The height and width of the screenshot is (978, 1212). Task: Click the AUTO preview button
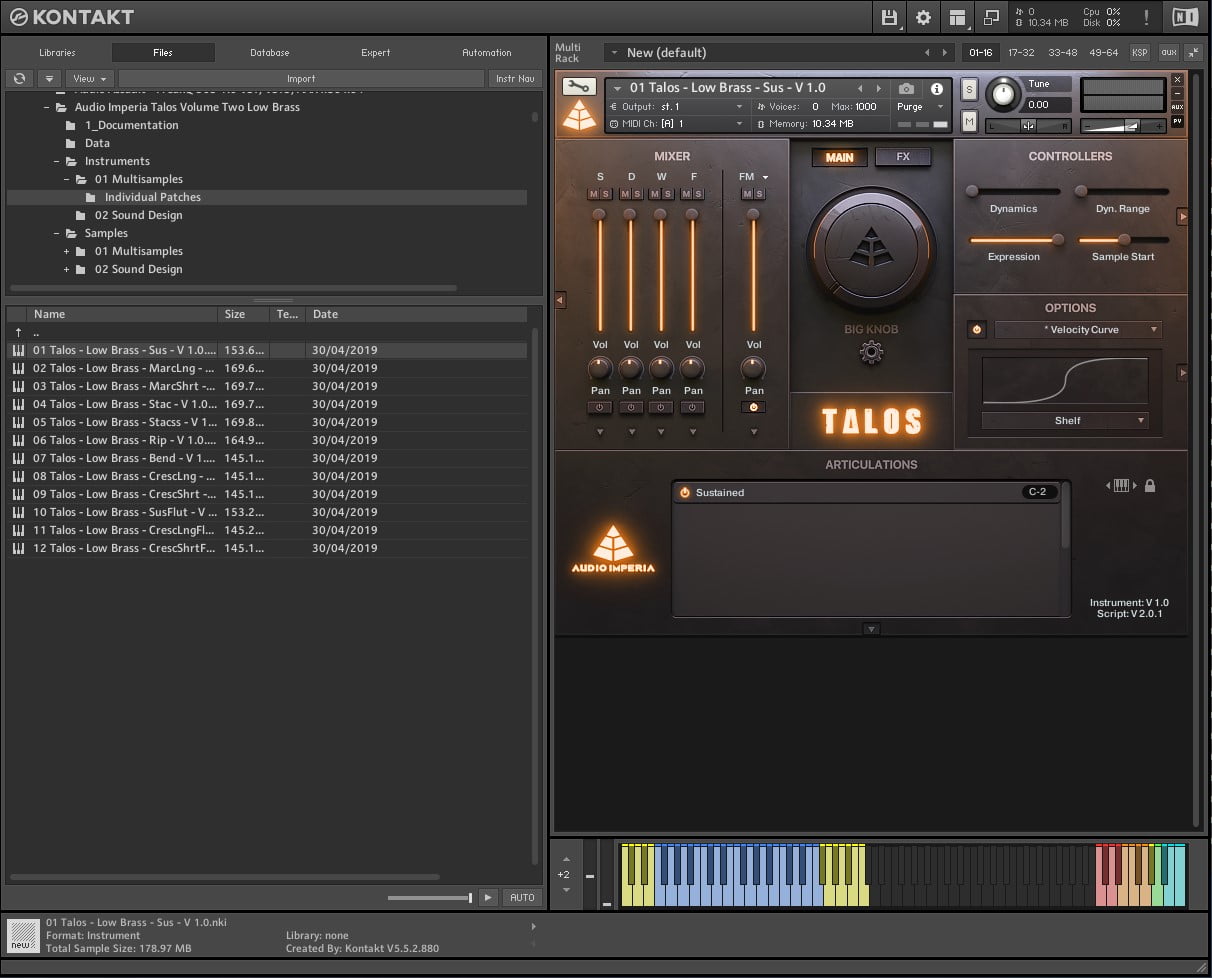pyautogui.click(x=522, y=897)
